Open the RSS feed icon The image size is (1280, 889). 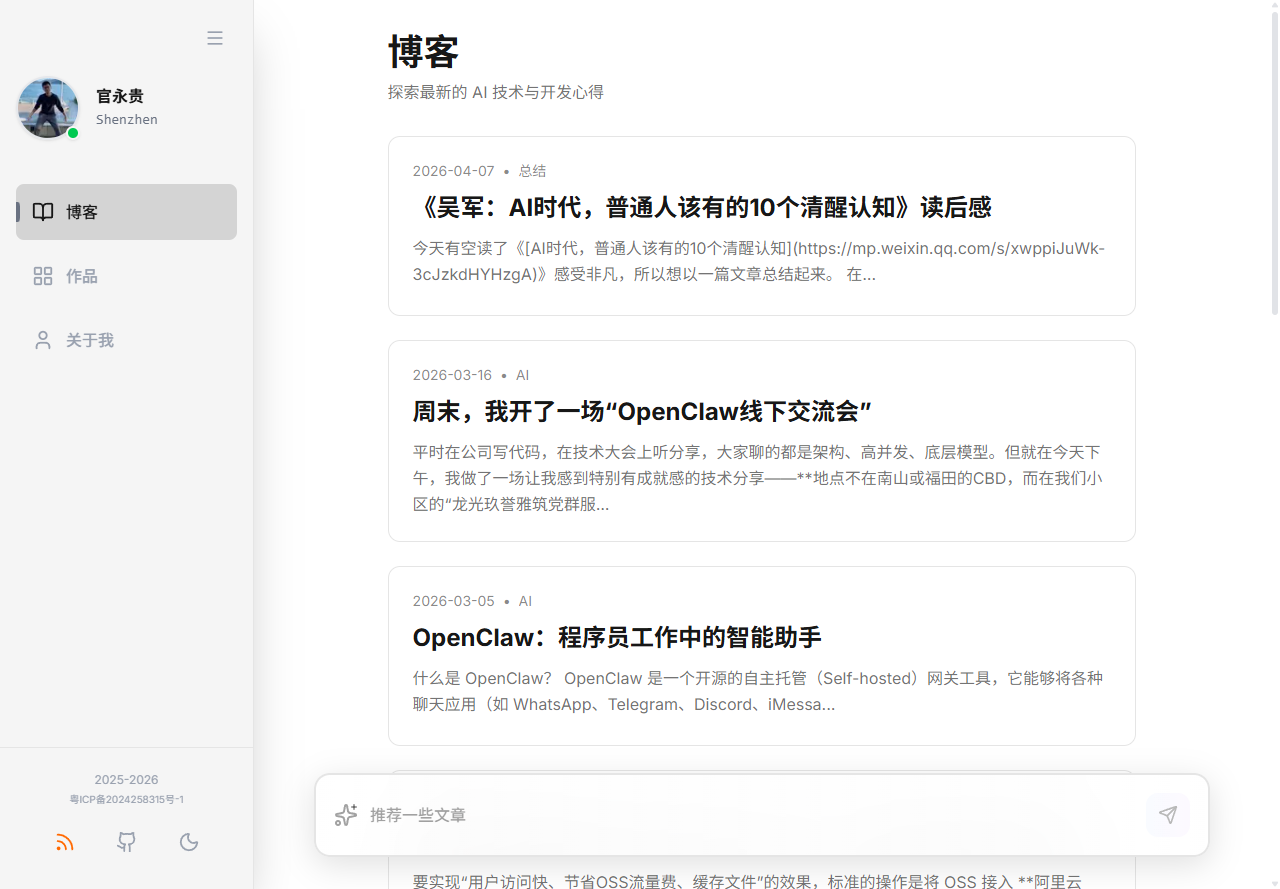pyautogui.click(x=65, y=842)
